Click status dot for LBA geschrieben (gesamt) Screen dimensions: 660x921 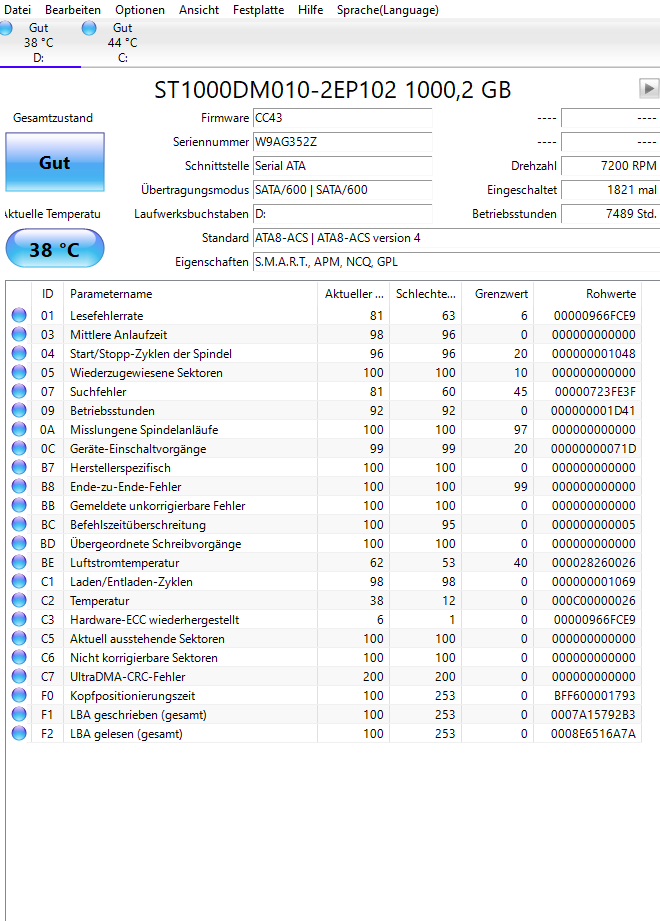click(x=19, y=714)
